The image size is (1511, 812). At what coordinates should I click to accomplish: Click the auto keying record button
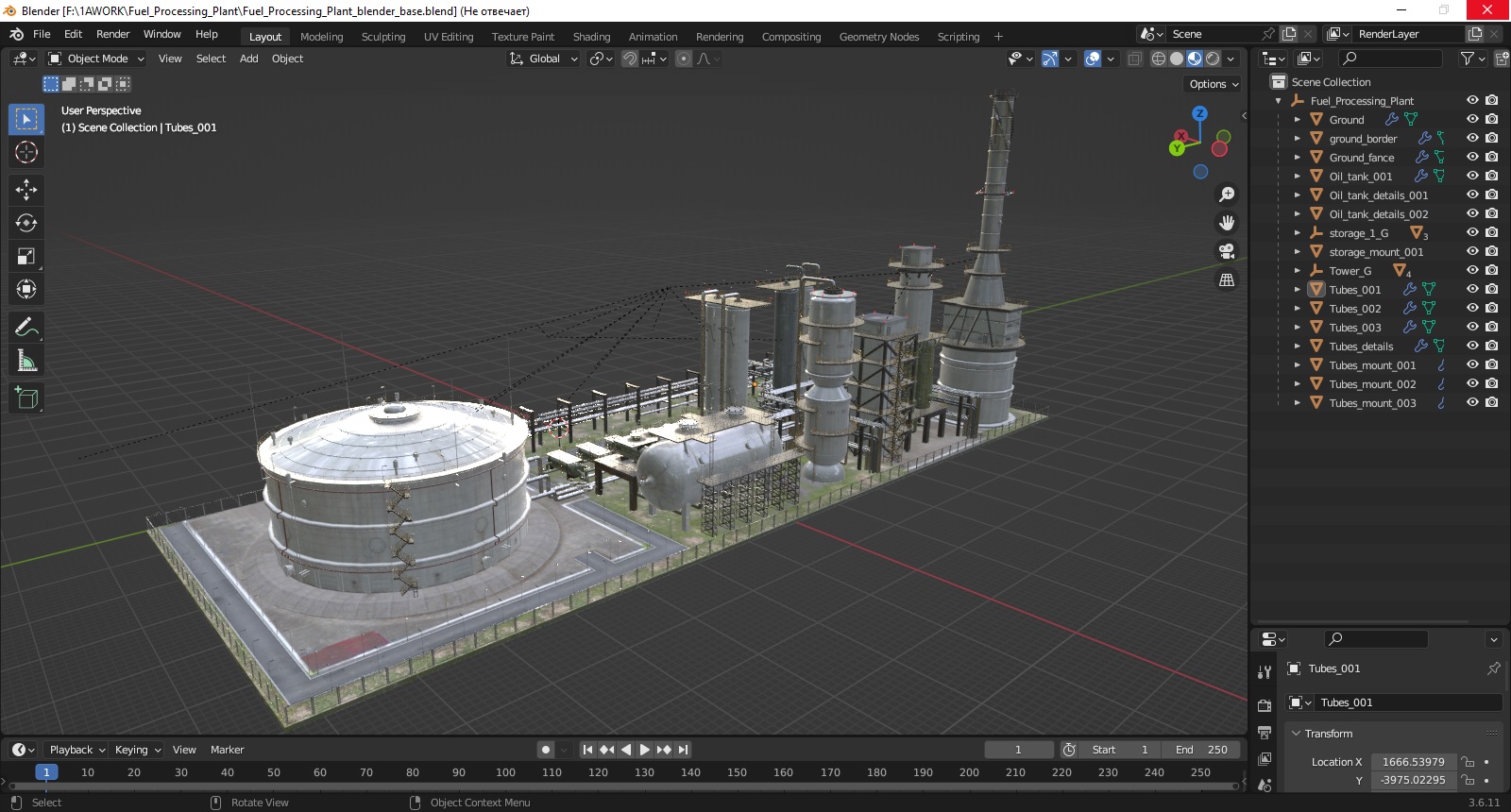click(545, 750)
